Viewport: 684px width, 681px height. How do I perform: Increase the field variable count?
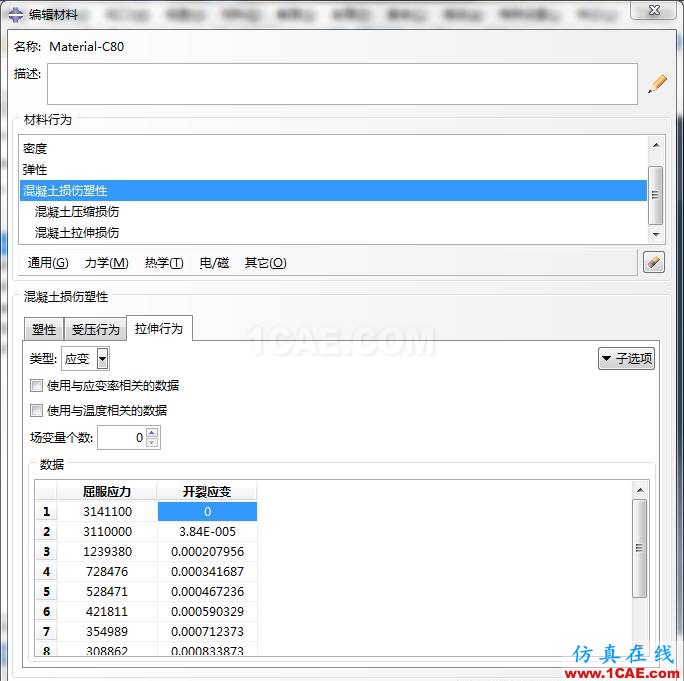tap(151, 432)
